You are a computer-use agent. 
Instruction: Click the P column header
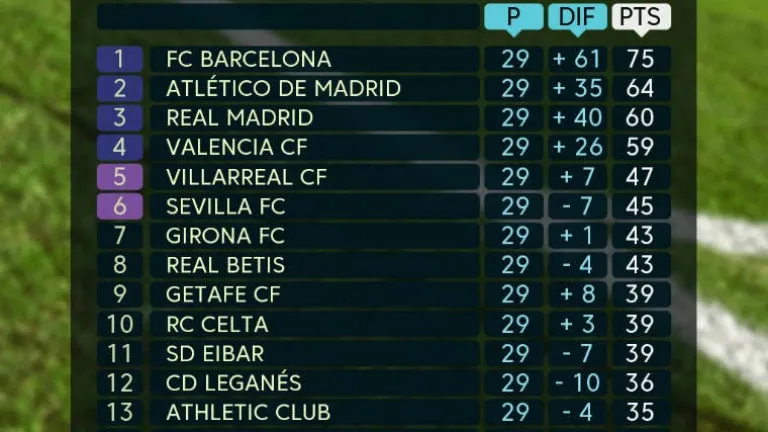514,17
